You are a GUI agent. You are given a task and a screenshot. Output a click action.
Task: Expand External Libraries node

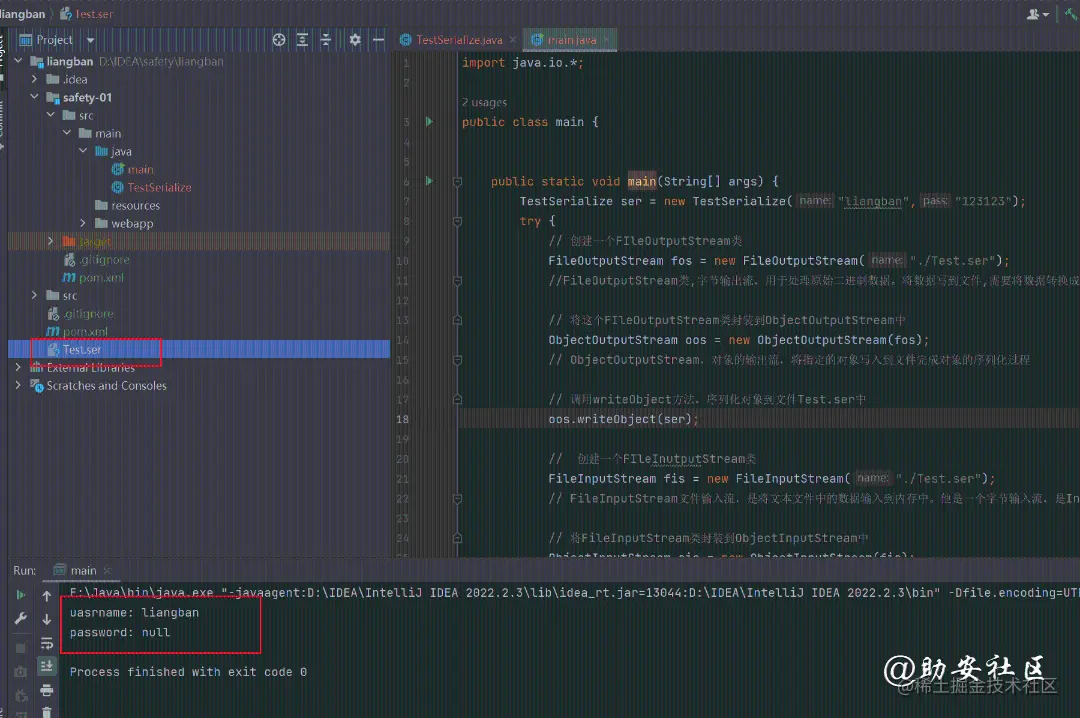tap(18, 367)
